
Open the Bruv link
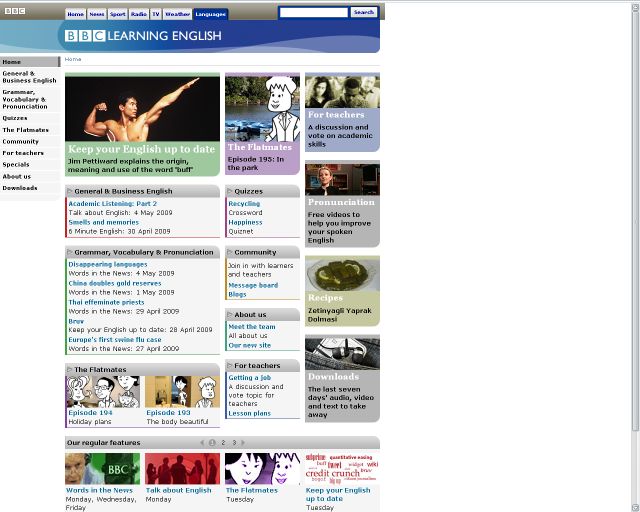(x=76, y=321)
